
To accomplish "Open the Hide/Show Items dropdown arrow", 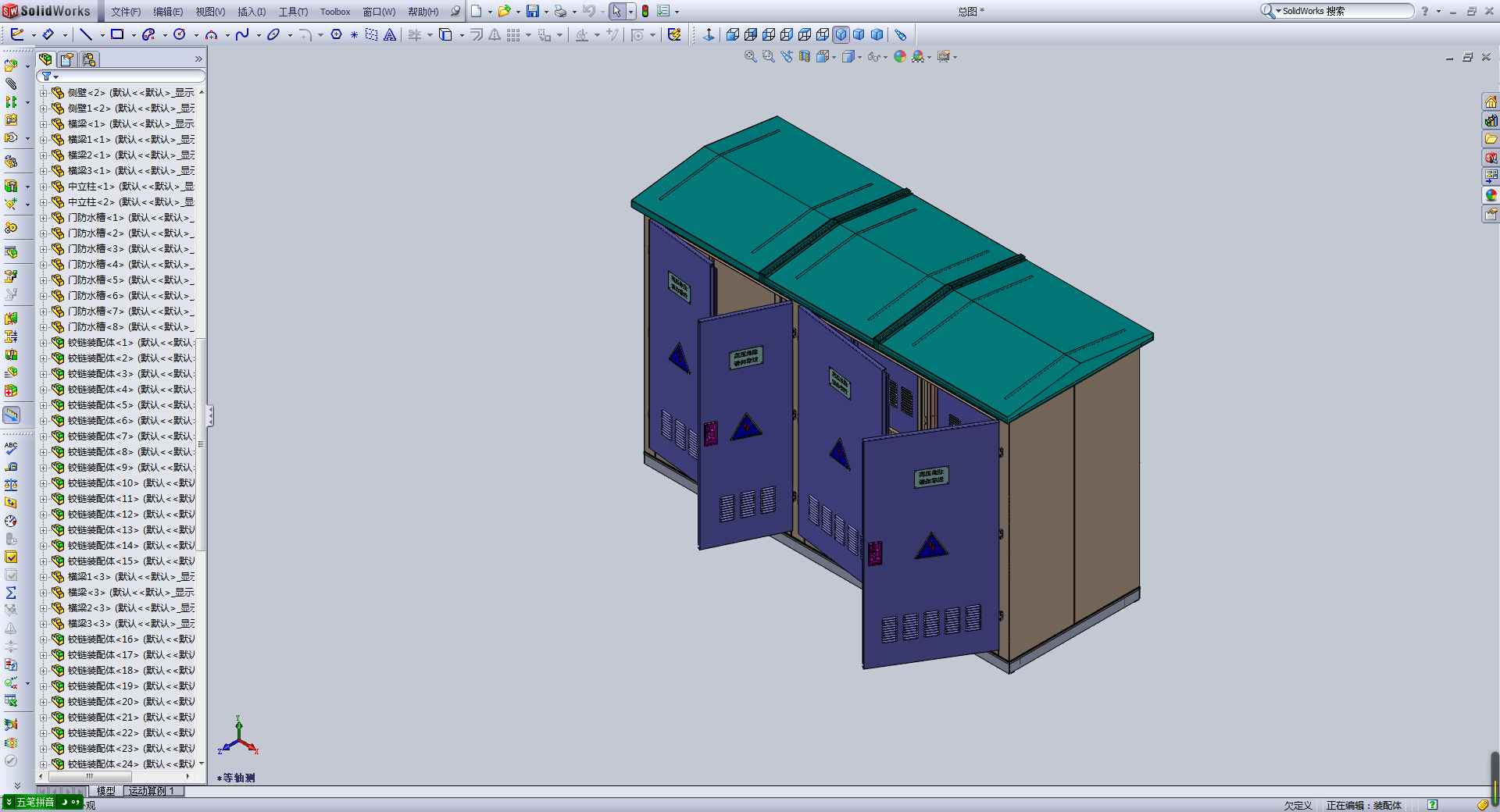I will tap(887, 57).
